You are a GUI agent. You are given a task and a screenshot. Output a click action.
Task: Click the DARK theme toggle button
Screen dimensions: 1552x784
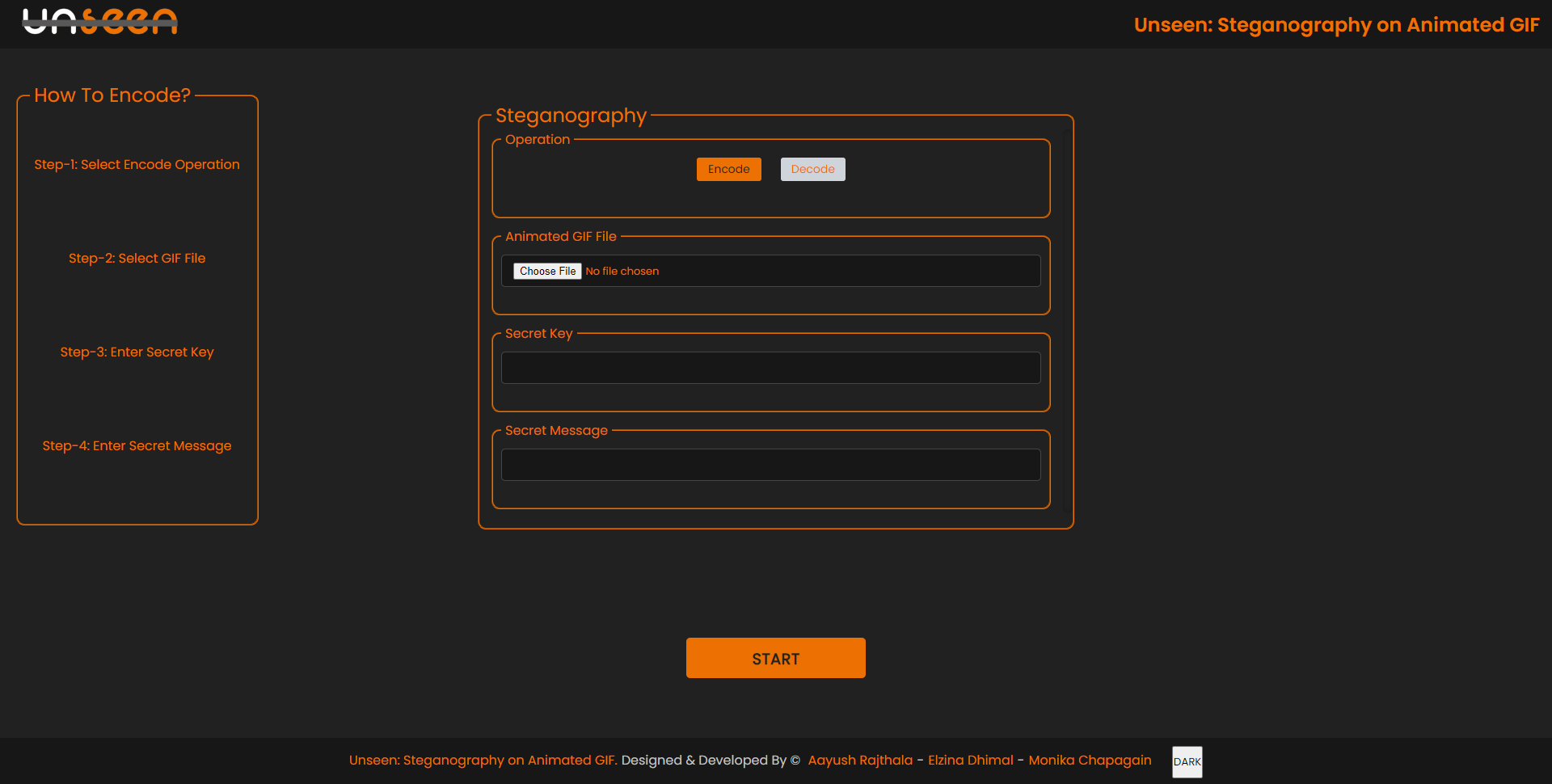pos(1187,761)
